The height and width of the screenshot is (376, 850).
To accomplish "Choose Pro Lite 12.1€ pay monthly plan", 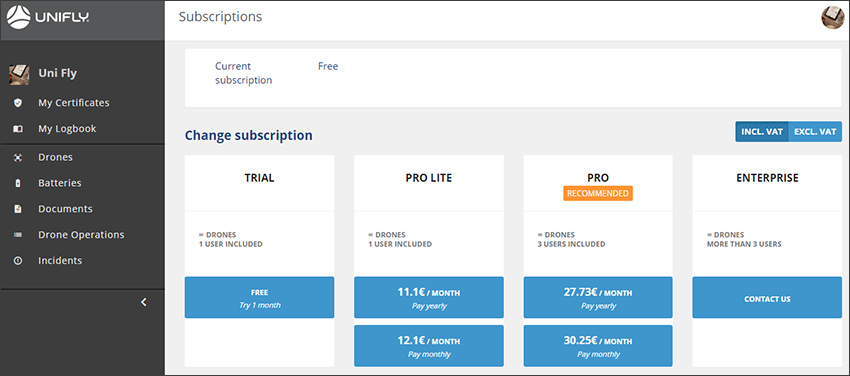I will (x=429, y=346).
